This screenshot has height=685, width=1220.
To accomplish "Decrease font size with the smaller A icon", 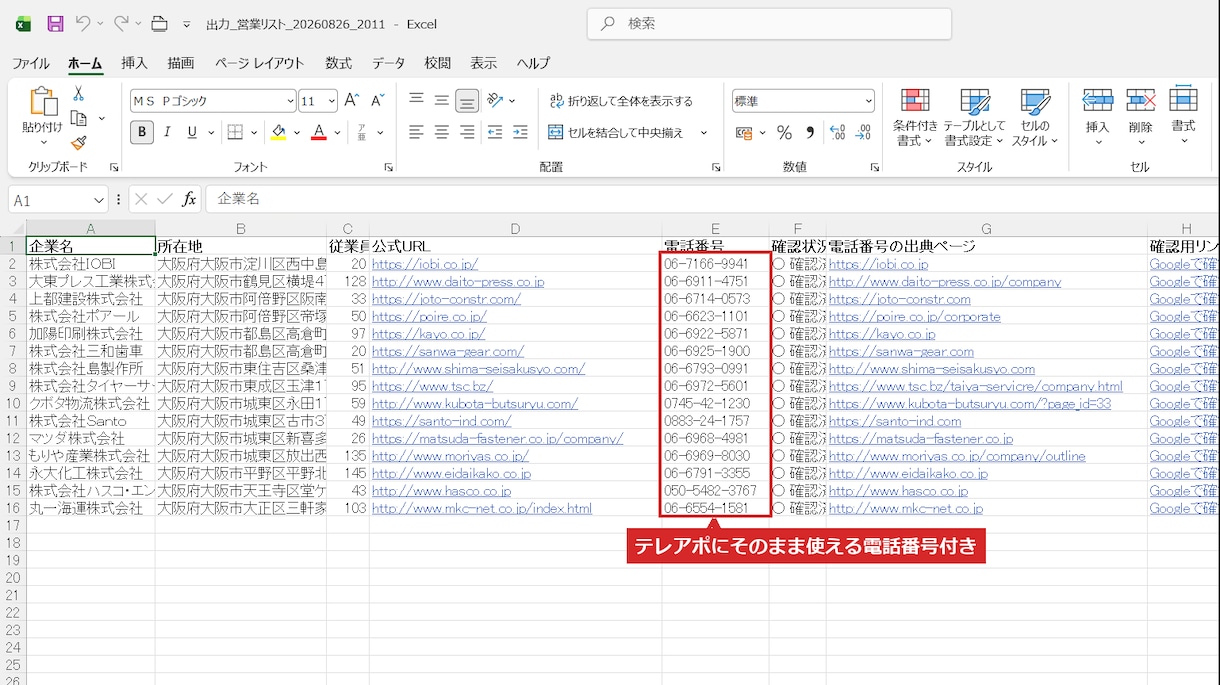I will click(x=377, y=101).
